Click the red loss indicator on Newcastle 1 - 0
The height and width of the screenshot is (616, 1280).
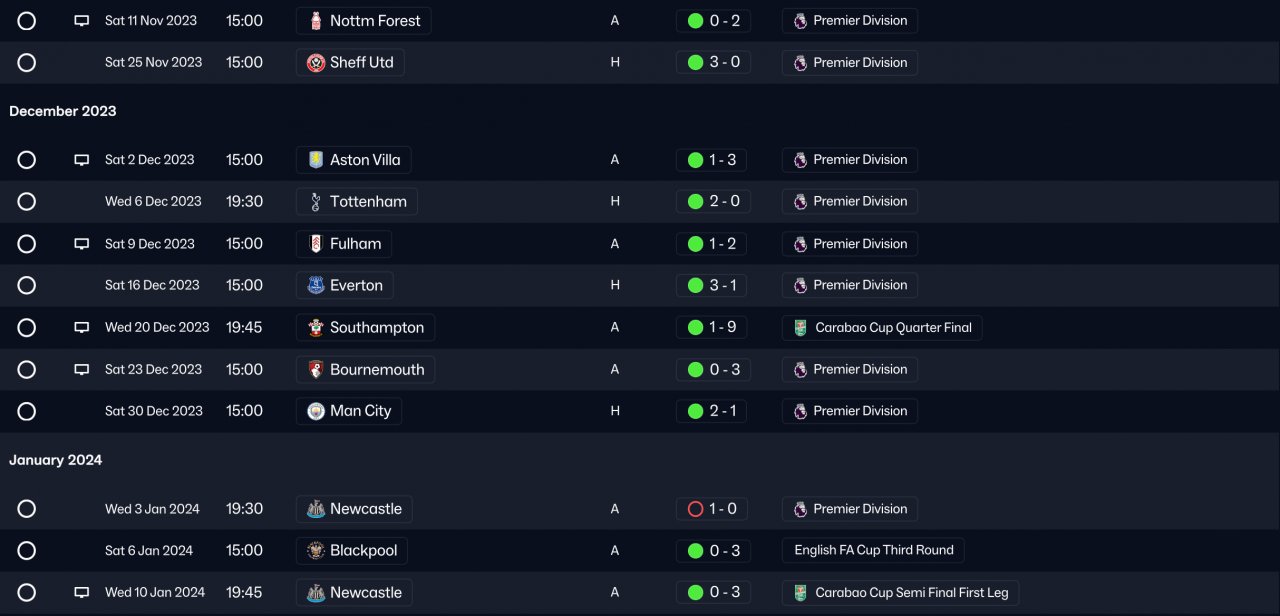[x=695, y=509]
